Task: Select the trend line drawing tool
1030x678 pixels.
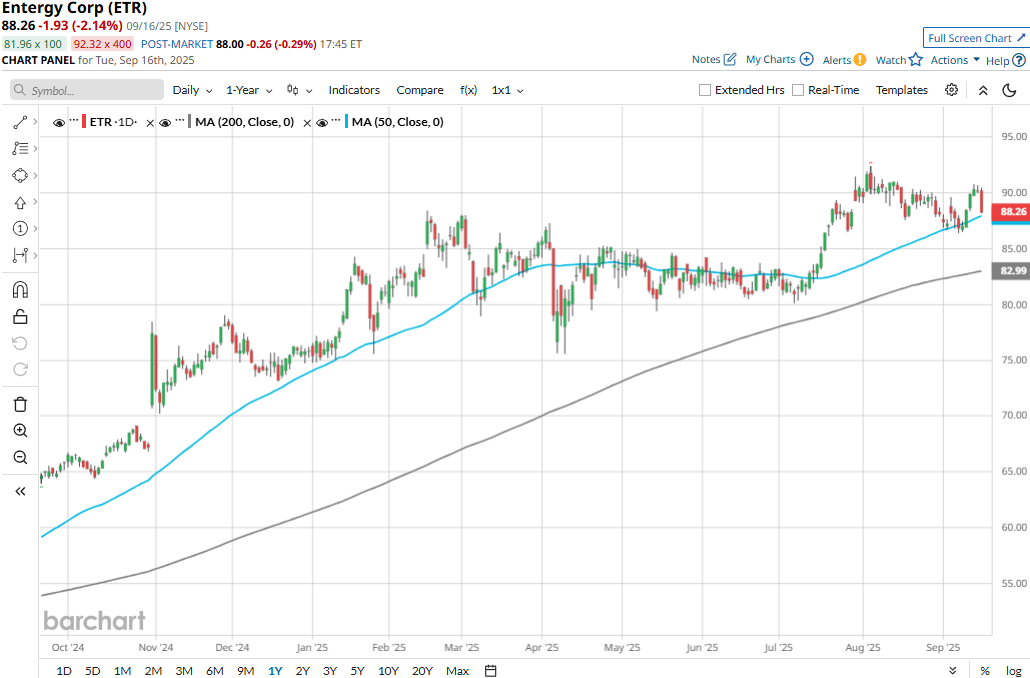Action: (20, 122)
